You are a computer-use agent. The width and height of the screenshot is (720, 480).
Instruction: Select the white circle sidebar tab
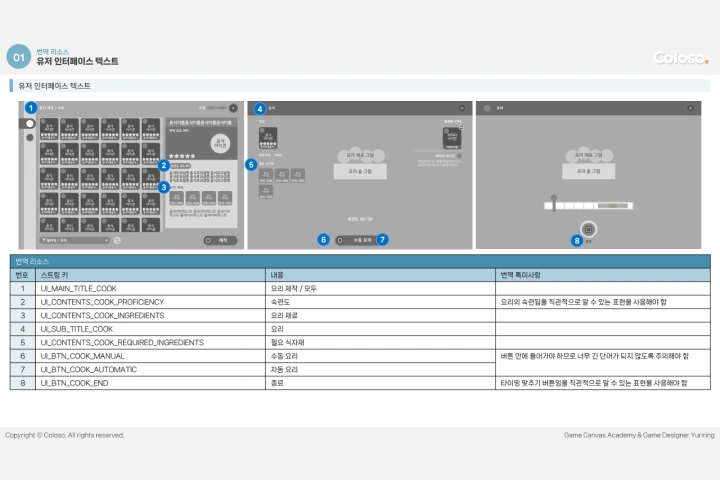[30, 123]
